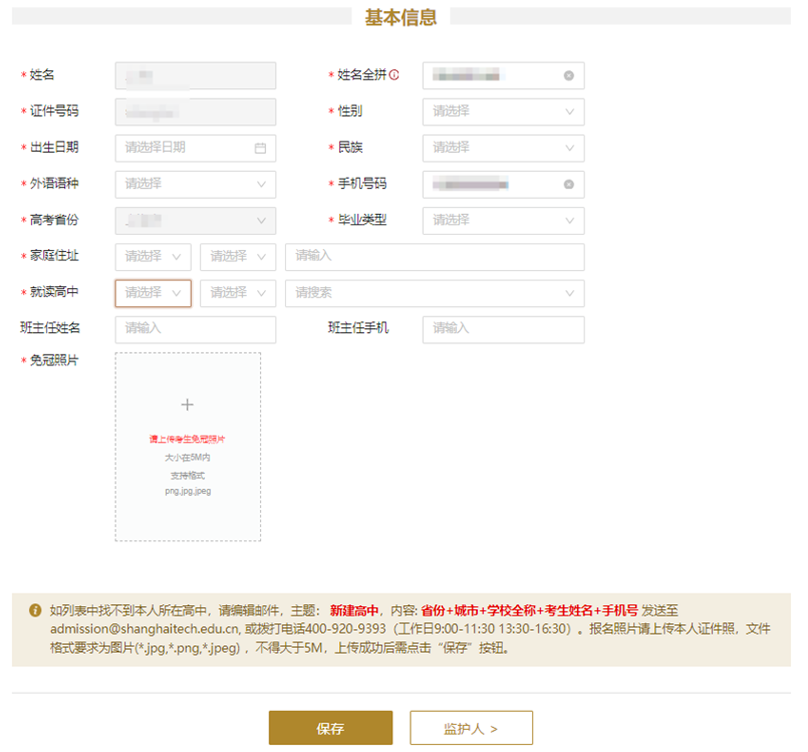Focus the 班主任姓名 text field
The width and height of the screenshot is (808, 752).
click(x=195, y=329)
